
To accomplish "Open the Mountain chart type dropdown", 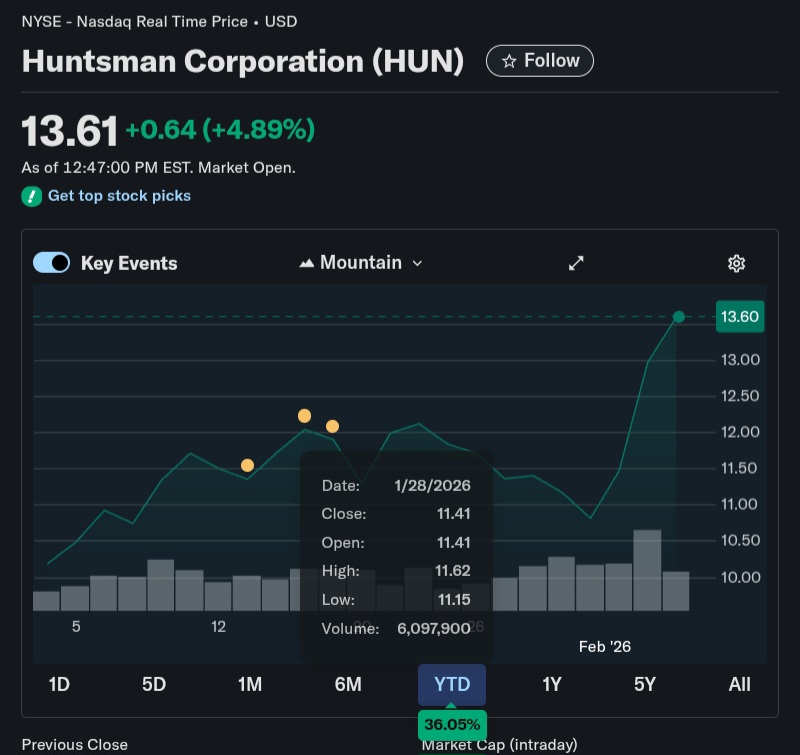I will tap(361, 263).
